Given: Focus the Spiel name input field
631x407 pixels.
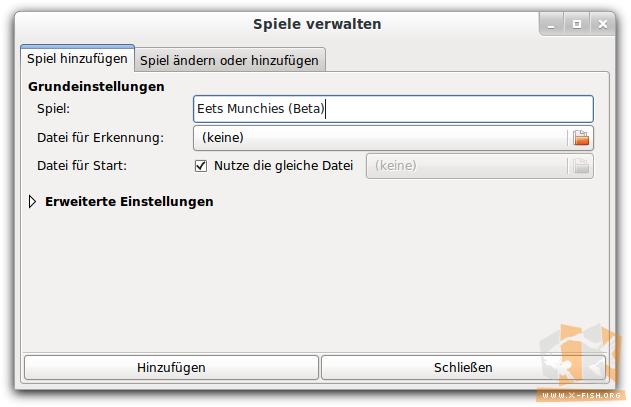Looking at the screenshot, I should (393, 109).
